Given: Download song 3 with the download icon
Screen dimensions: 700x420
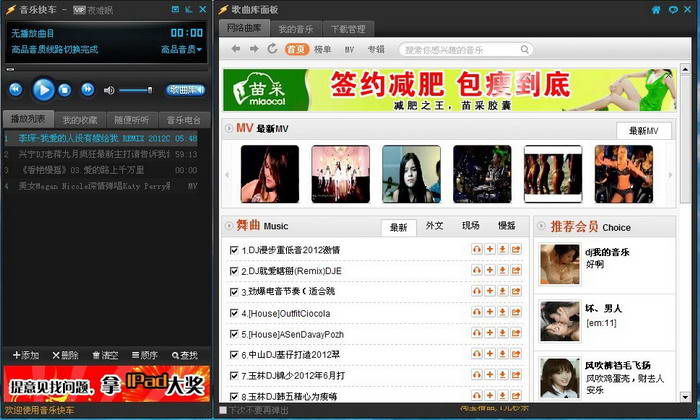Looking at the screenshot, I should (503, 291).
